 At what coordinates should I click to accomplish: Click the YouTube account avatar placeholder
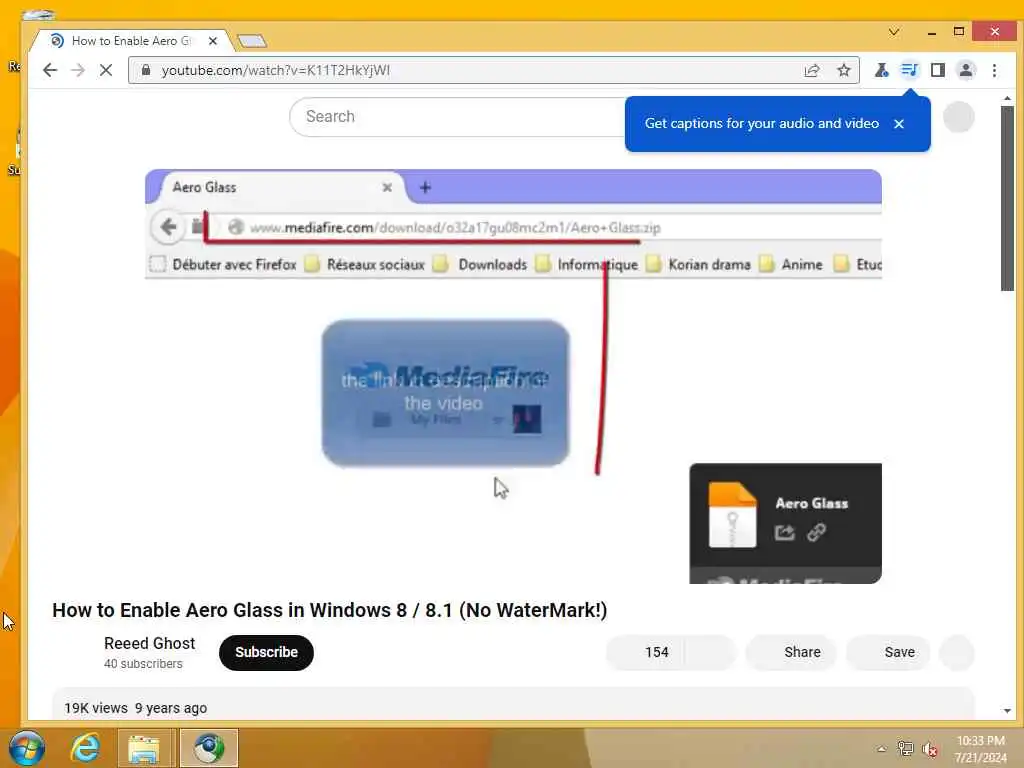(959, 117)
